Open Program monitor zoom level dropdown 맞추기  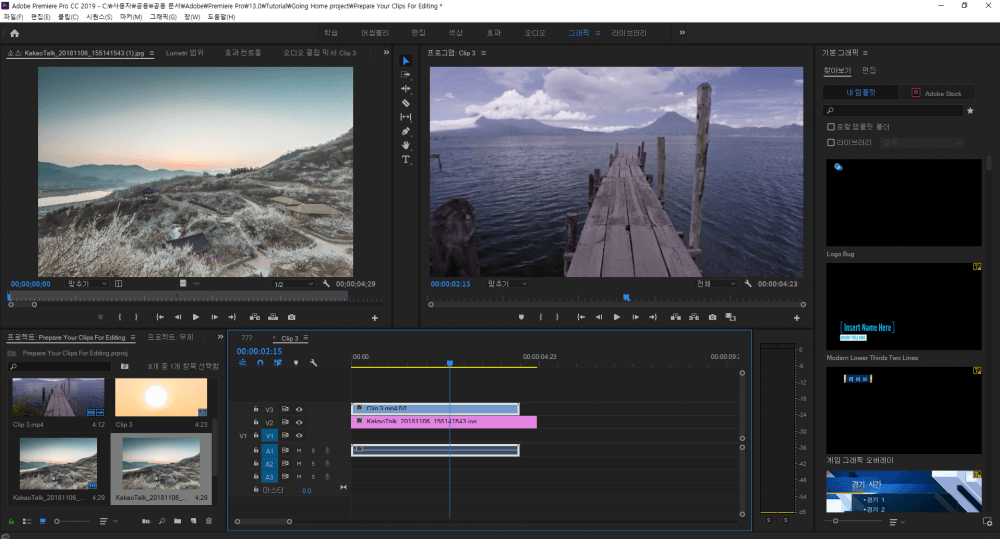pyautogui.click(x=507, y=283)
